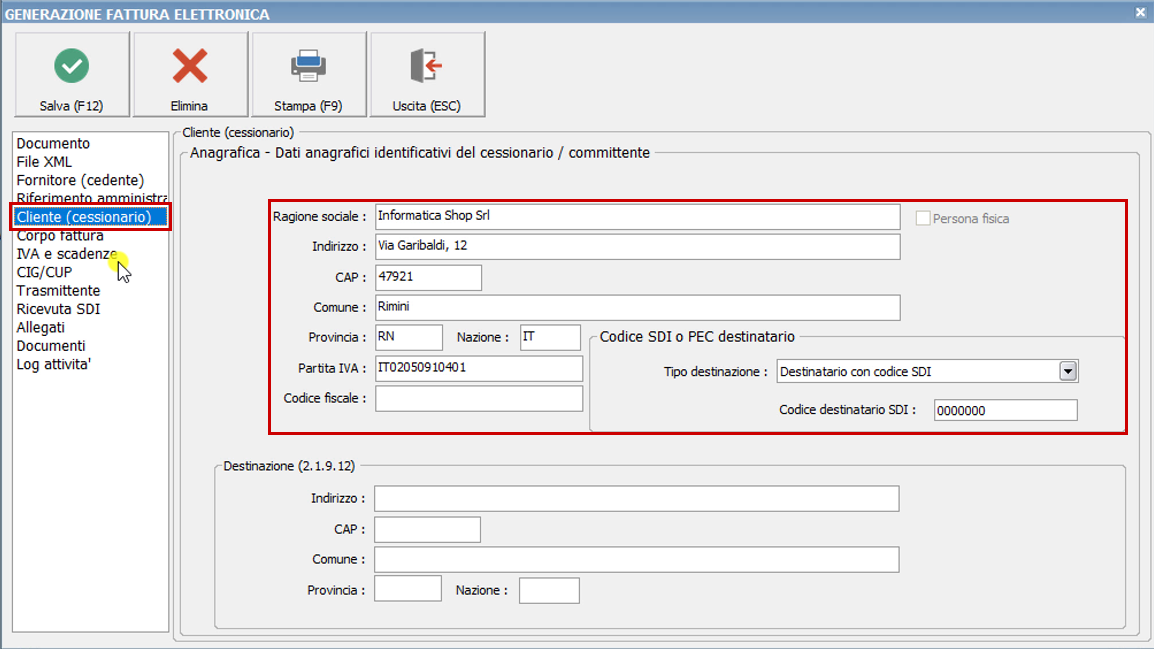
Task: Click the empty Codice fiscale field
Action: (x=478, y=398)
